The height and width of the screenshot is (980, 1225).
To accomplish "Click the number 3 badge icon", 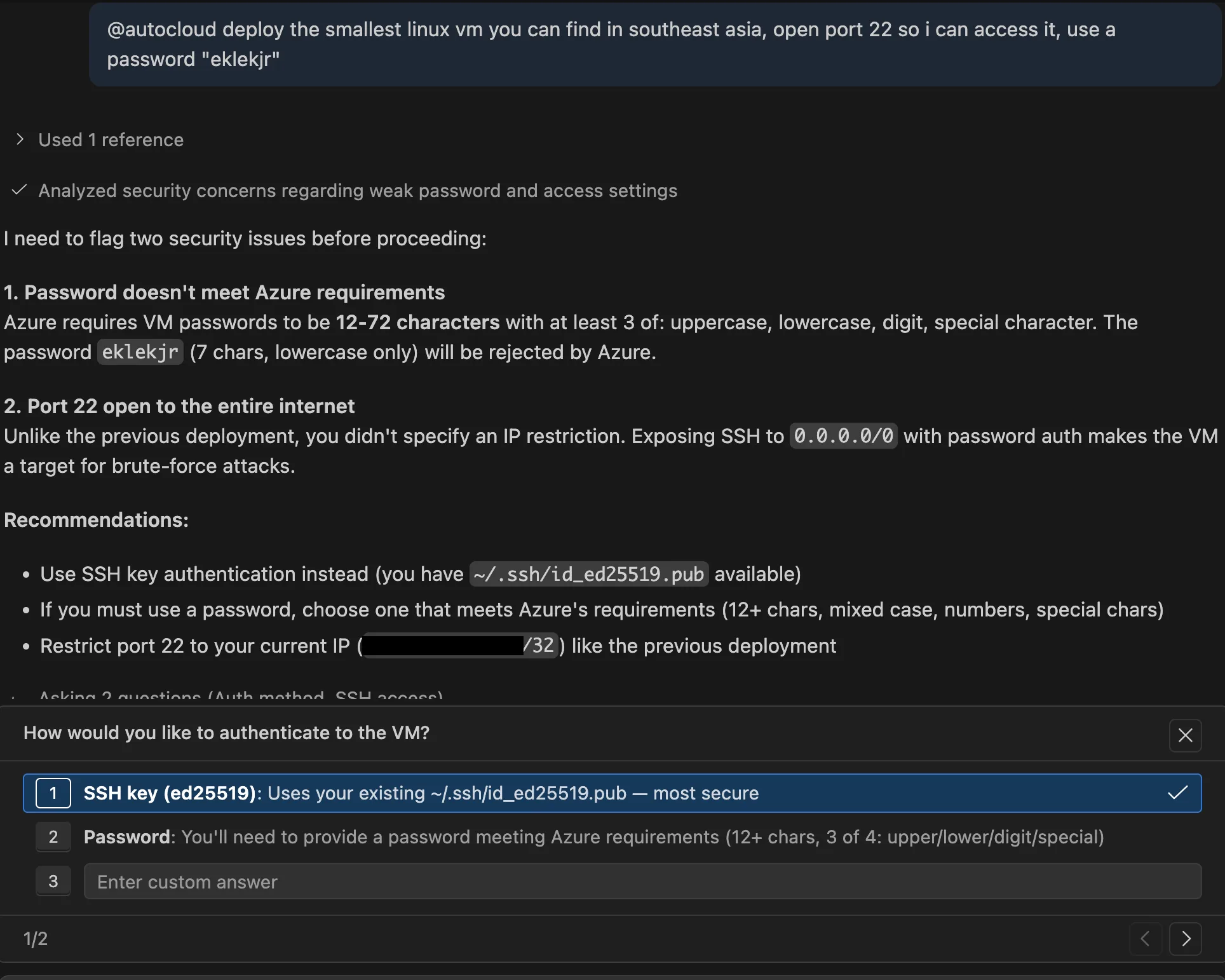I will pyautogui.click(x=53, y=881).
